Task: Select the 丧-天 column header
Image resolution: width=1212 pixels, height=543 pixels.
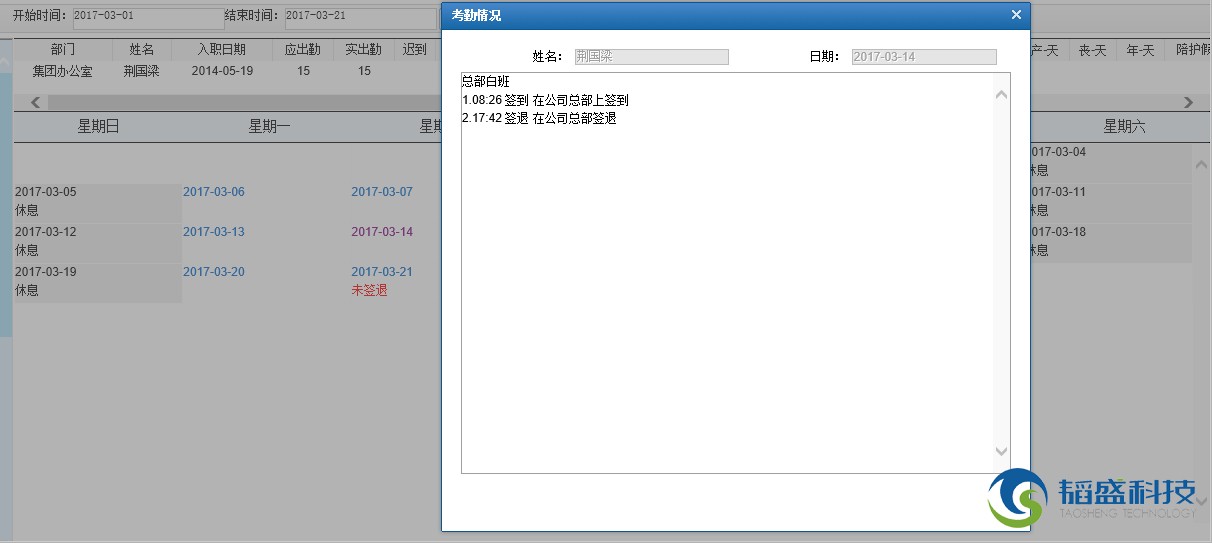Action: click(x=1094, y=49)
